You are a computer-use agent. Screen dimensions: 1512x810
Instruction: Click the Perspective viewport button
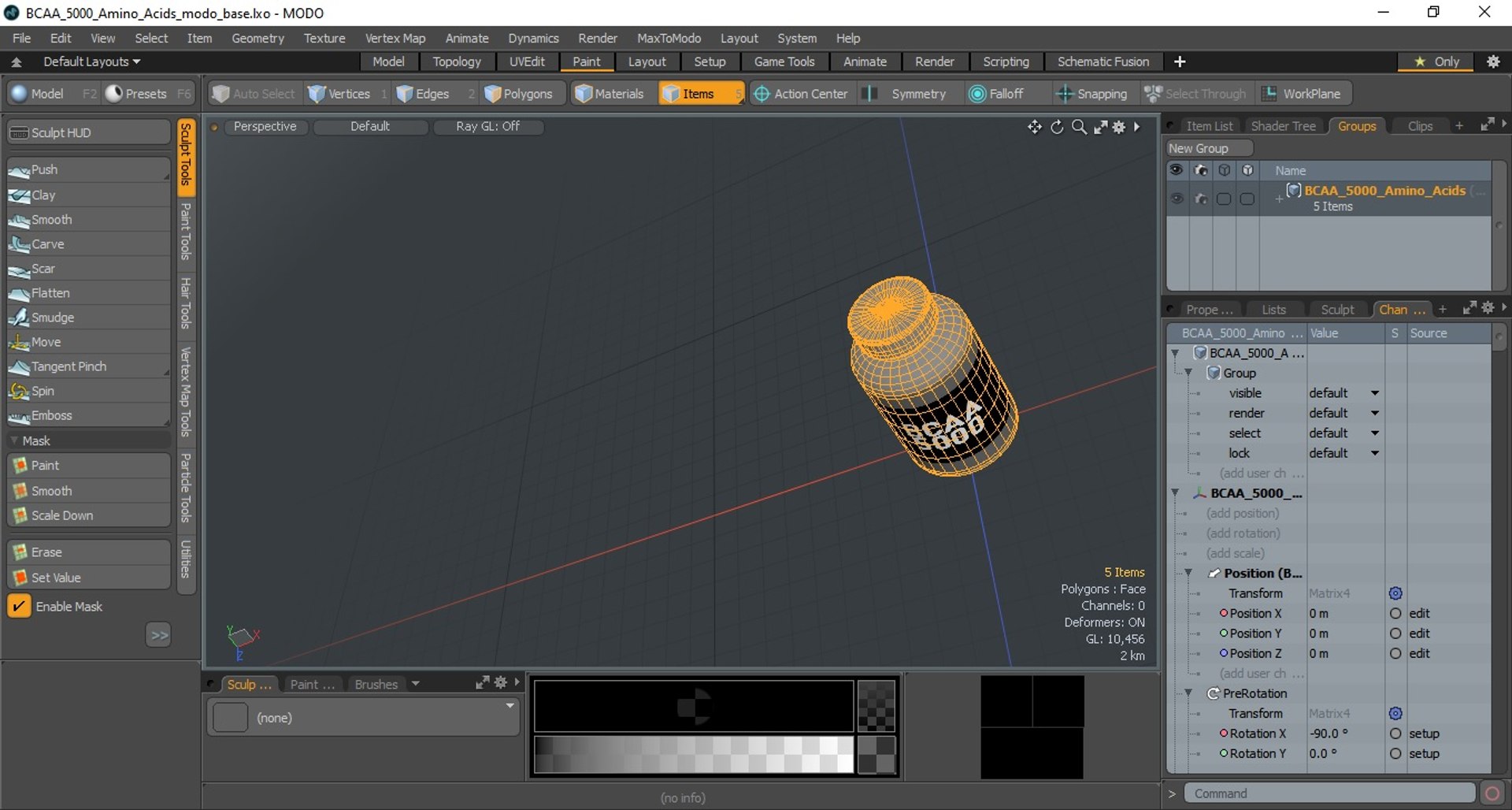coord(265,126)
